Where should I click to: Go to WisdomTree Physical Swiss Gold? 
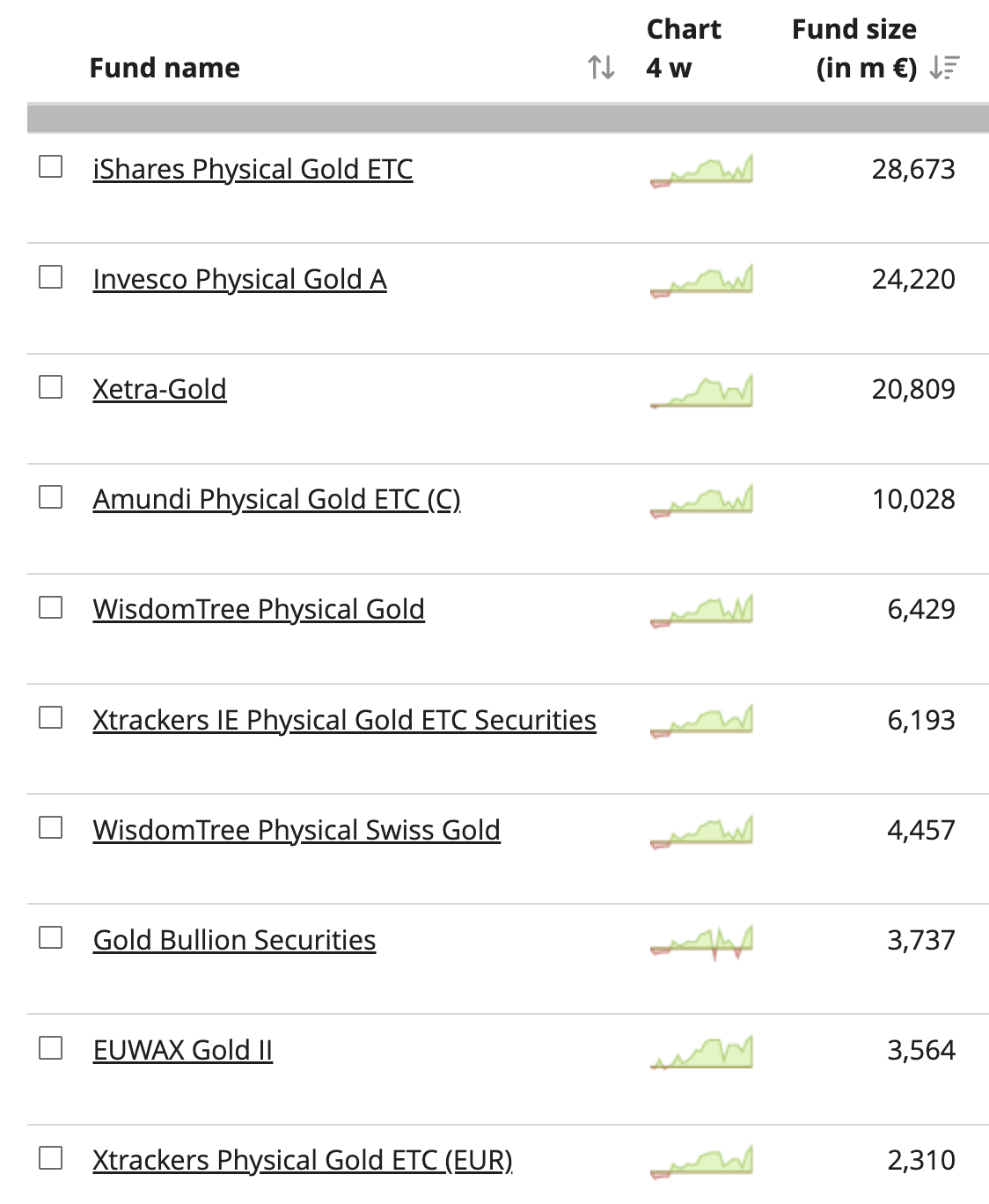tap(297, 830)
